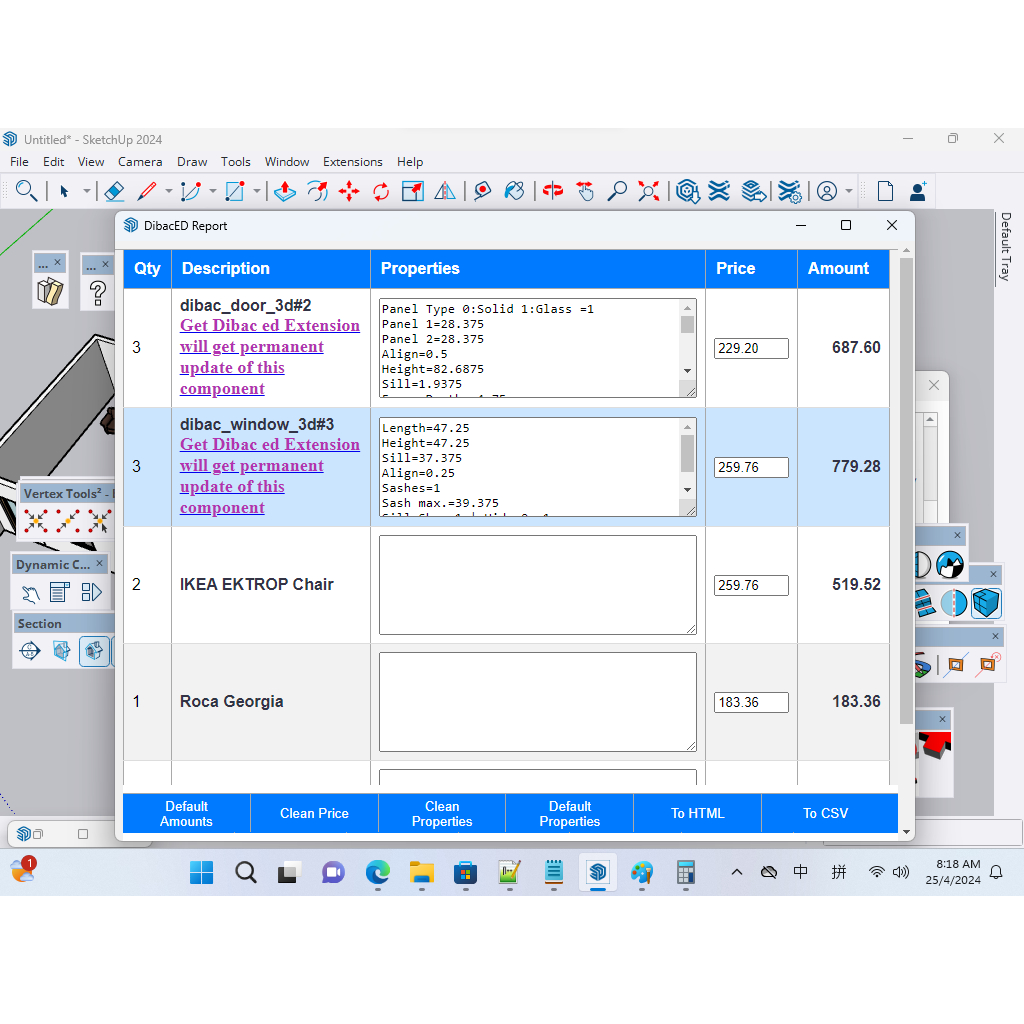Click the new document page icon
Image resolution: width=1024 pixels, height=1024 pixels.
tap(885, 191)
